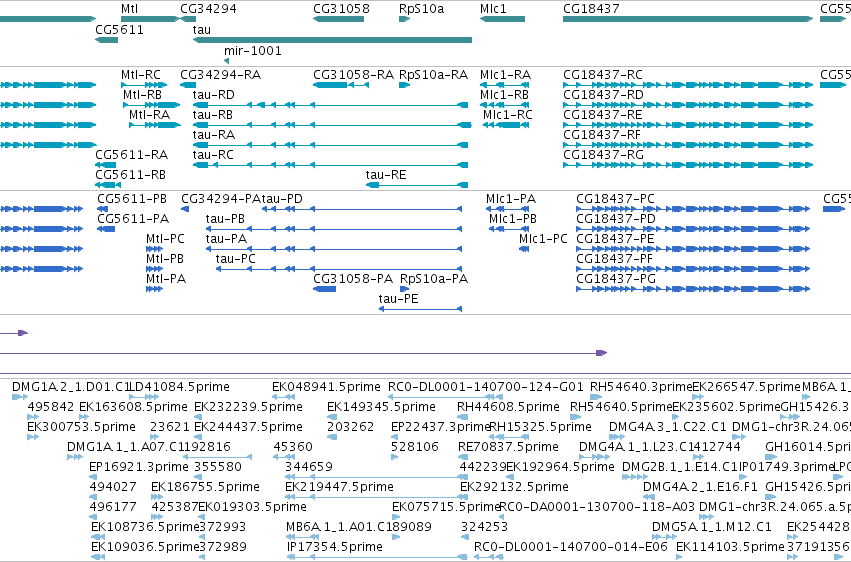Select the CG34294-PA protein feature
851x562 pixels.
(x=185, y=209)
